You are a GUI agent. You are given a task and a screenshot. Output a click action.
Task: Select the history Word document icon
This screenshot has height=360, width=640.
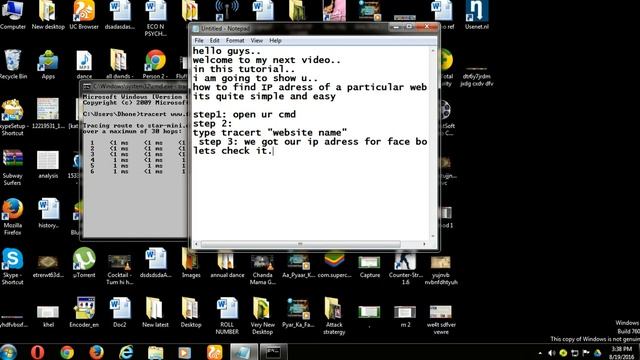pyautogui.click(x=48, y=213)
